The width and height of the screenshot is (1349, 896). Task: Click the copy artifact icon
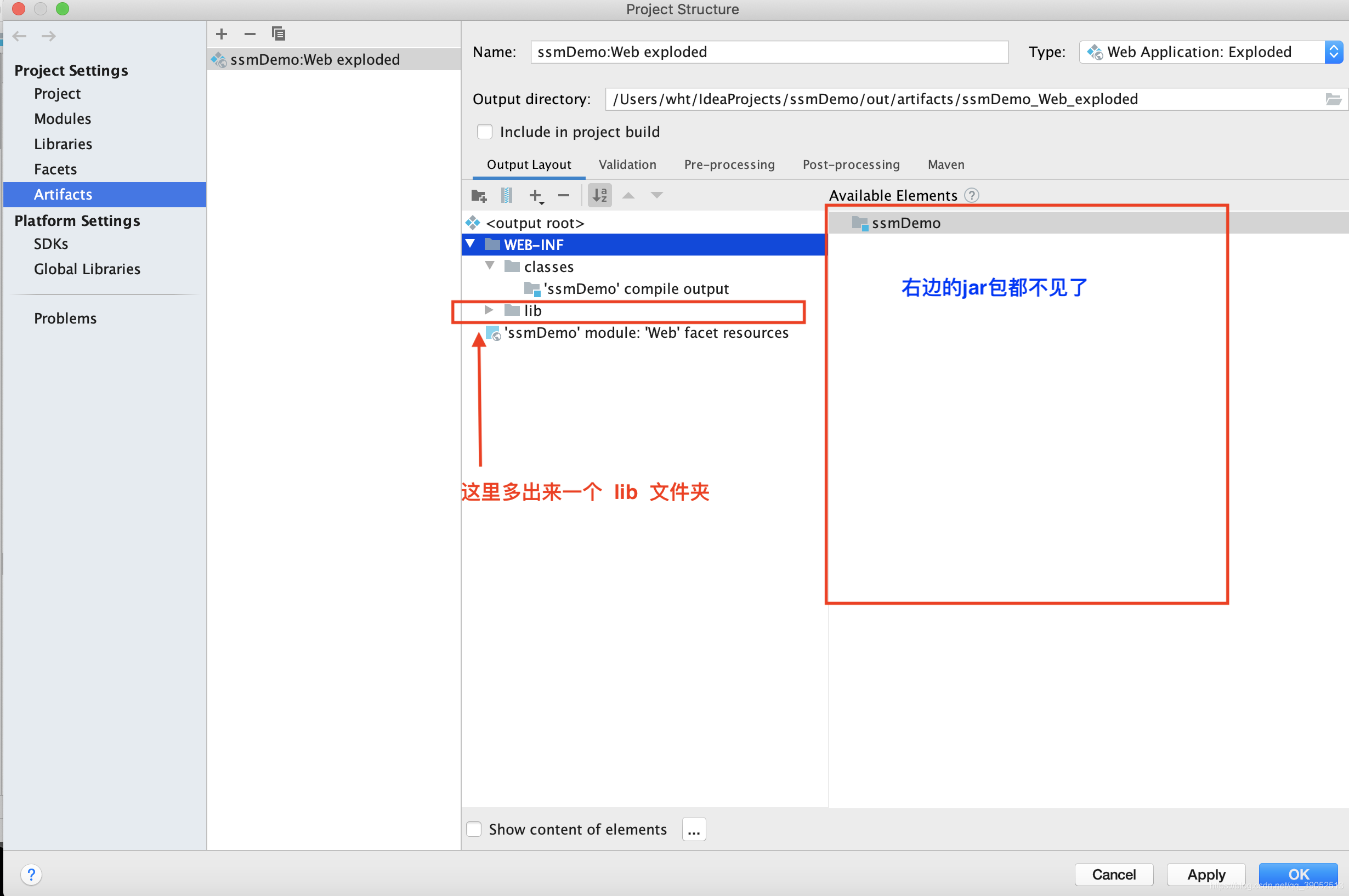(278, 35)
